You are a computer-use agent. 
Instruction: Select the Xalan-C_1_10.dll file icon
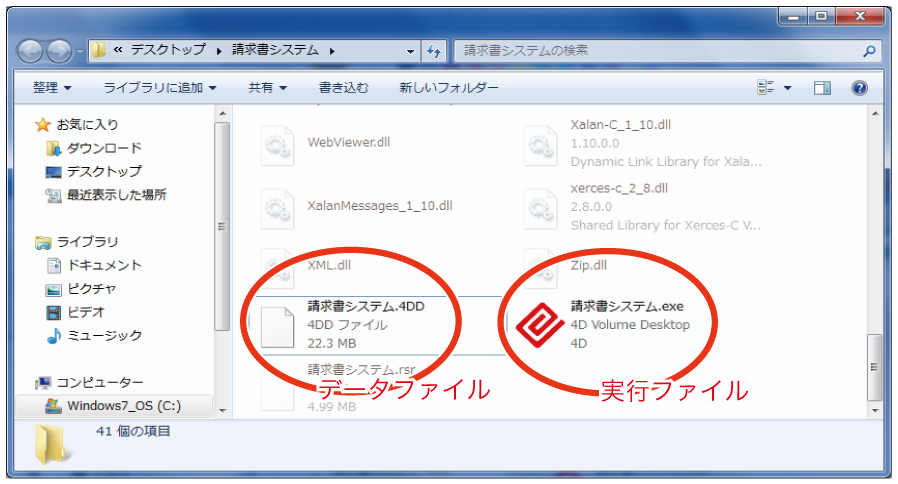pos(541,146)
